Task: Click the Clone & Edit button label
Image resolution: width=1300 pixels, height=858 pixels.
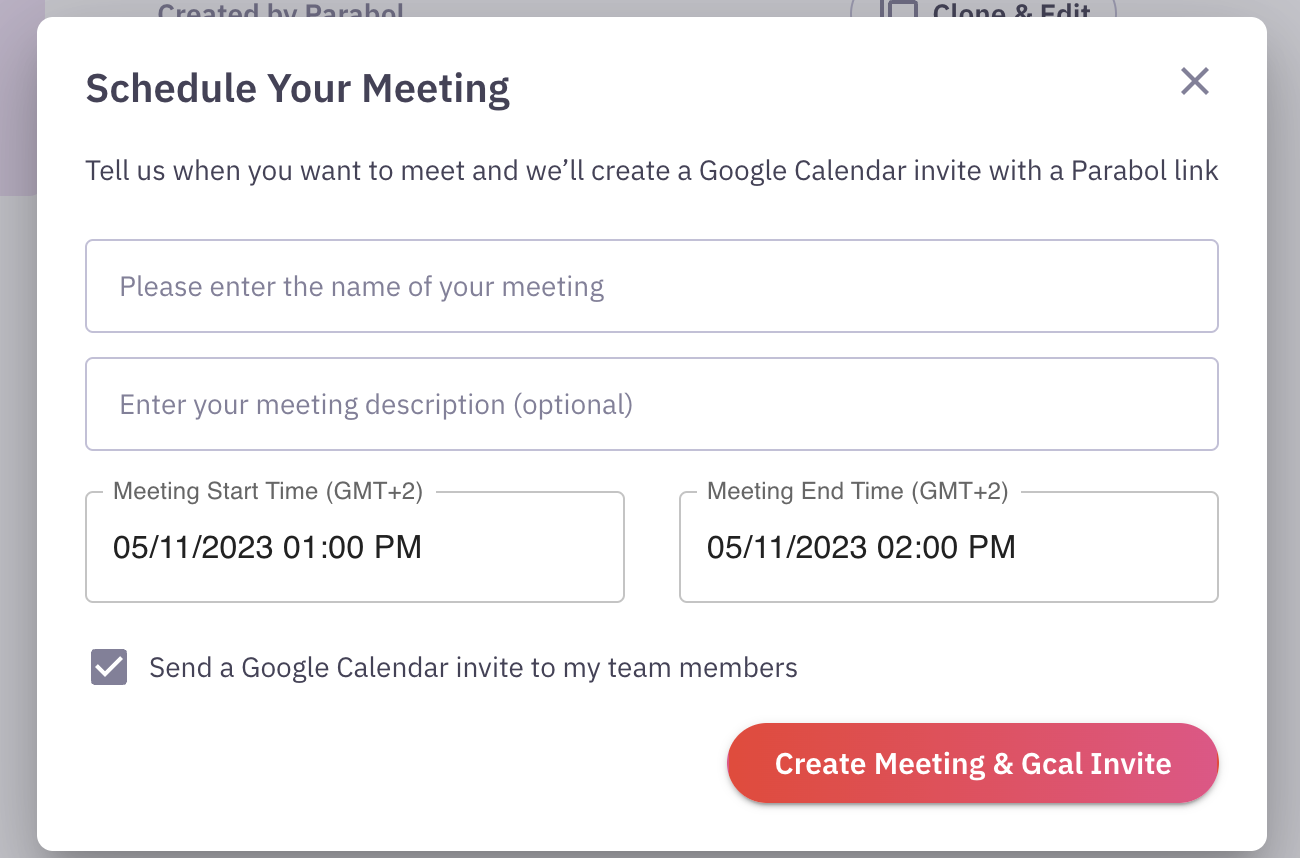Action: [1011, 11]
